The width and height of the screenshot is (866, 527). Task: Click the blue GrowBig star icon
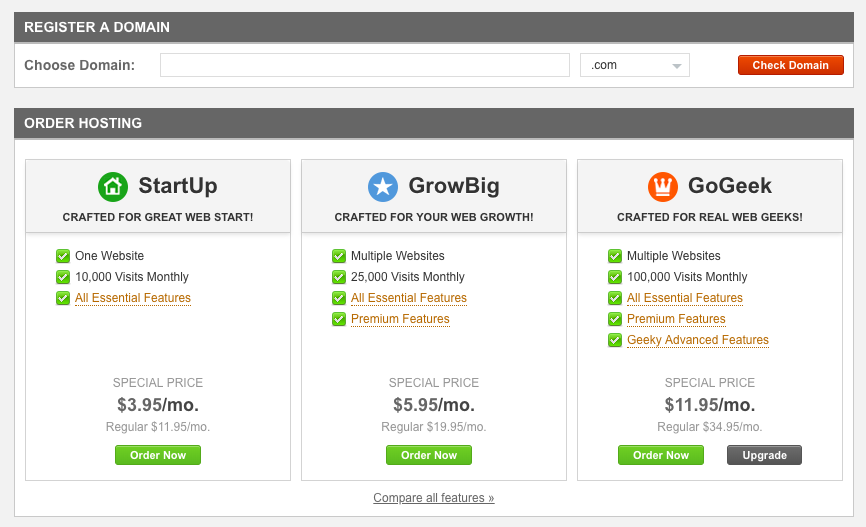(383, 187)
